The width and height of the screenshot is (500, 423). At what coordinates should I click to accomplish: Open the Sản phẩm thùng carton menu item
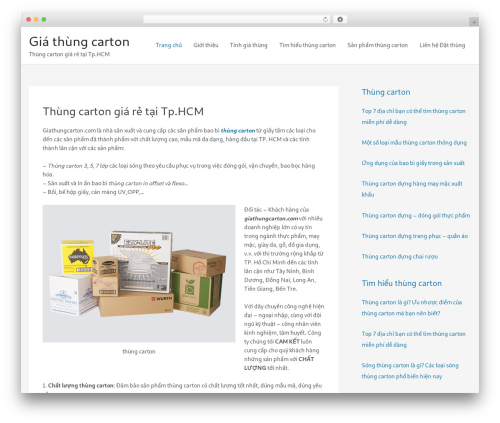pyautogui.click(x=377, y=45)
